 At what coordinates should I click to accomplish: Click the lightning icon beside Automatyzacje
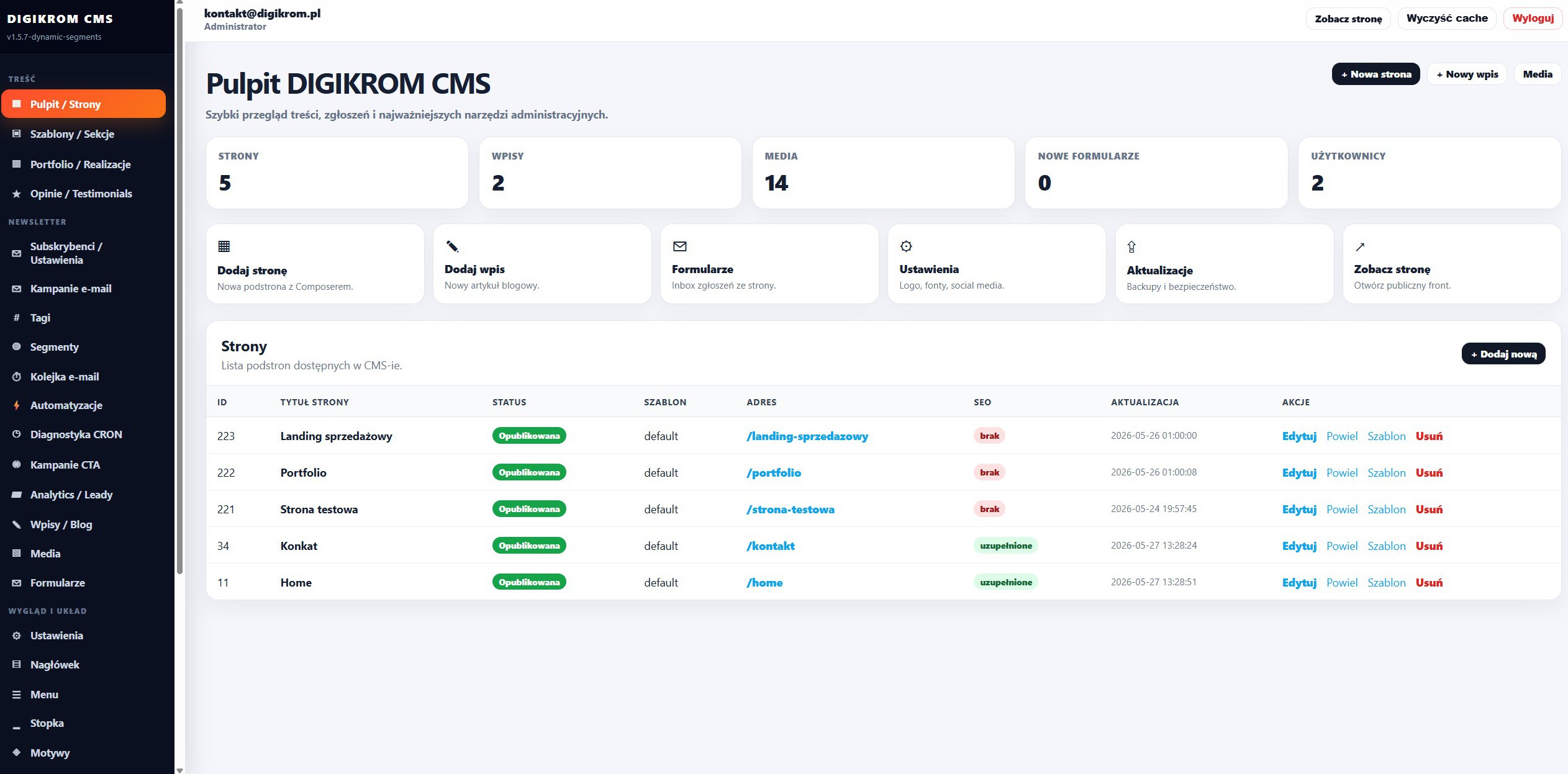point(17,405)
